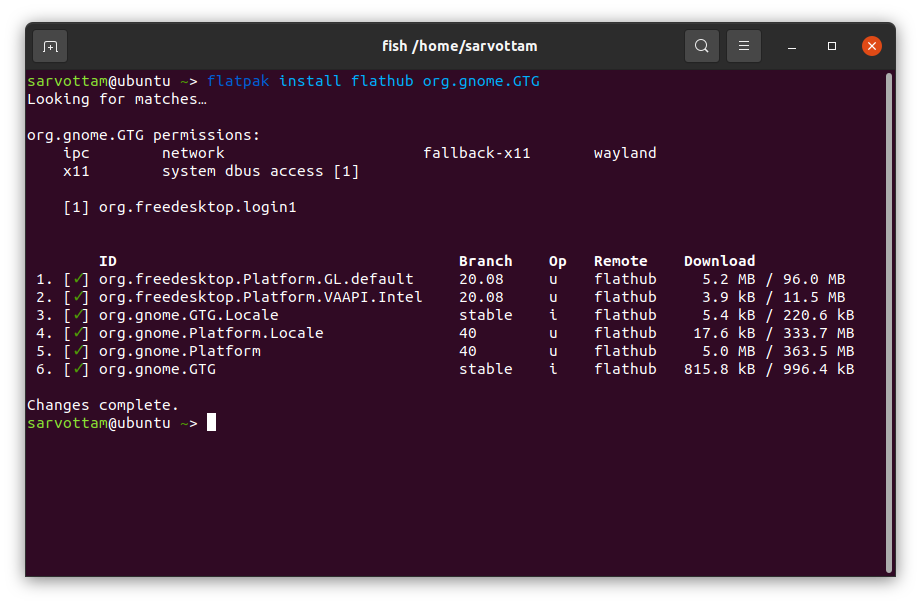Click 'Changes complete.' message
Screen dimensions: 921x605
tap(103, 405)
